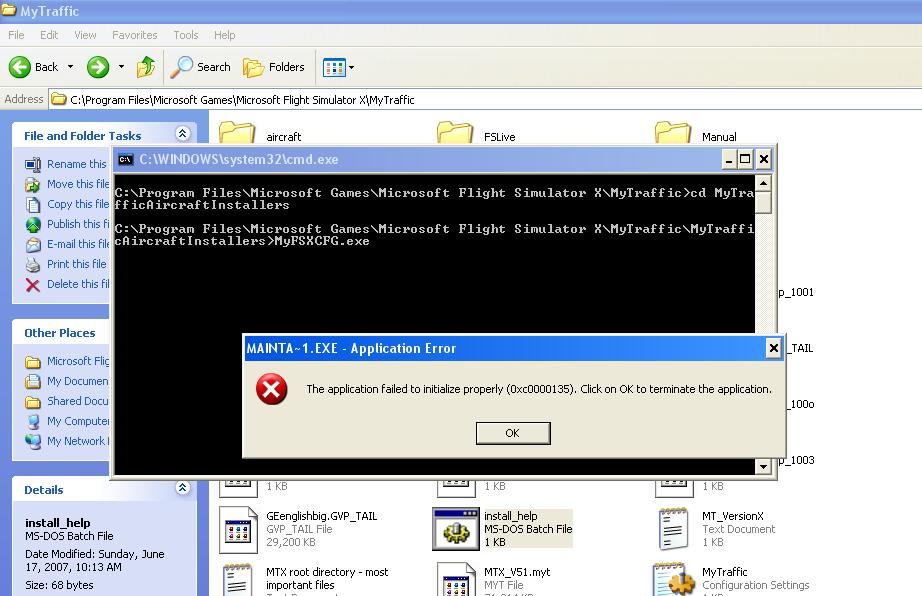
Task: Select the Manual folder
Action: [696, 134]
